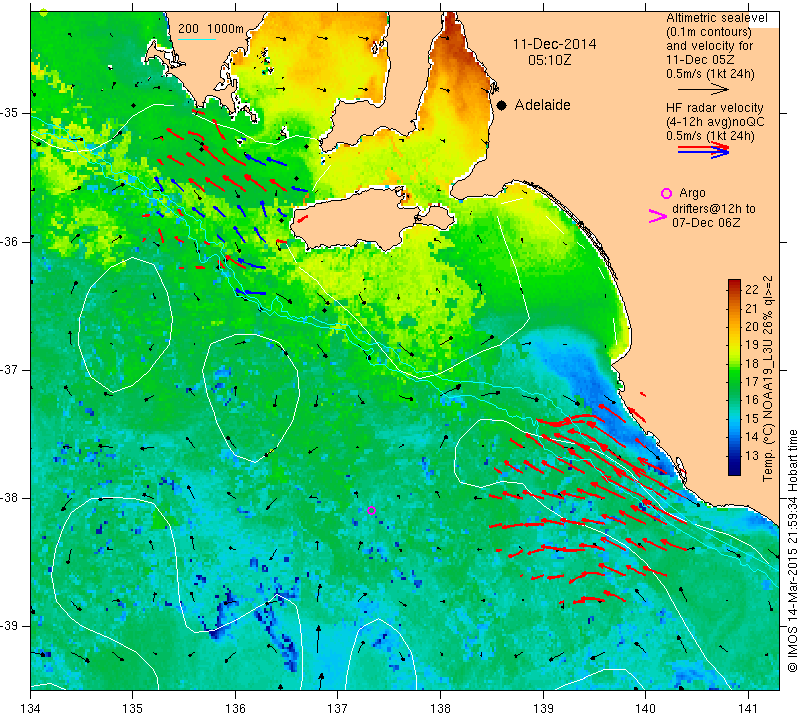The width and height of the screenshot is (800, 720).
Task: Click the '0.5m/s (1kt 24h)' altimetric scale text
Action: click(710, 73)
